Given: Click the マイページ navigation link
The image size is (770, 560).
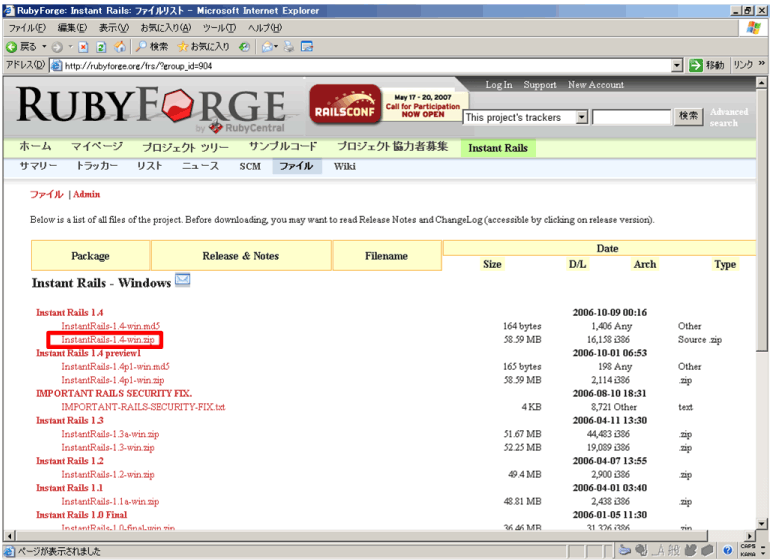Looking at the screenshot, I should [x=97, y=146].
